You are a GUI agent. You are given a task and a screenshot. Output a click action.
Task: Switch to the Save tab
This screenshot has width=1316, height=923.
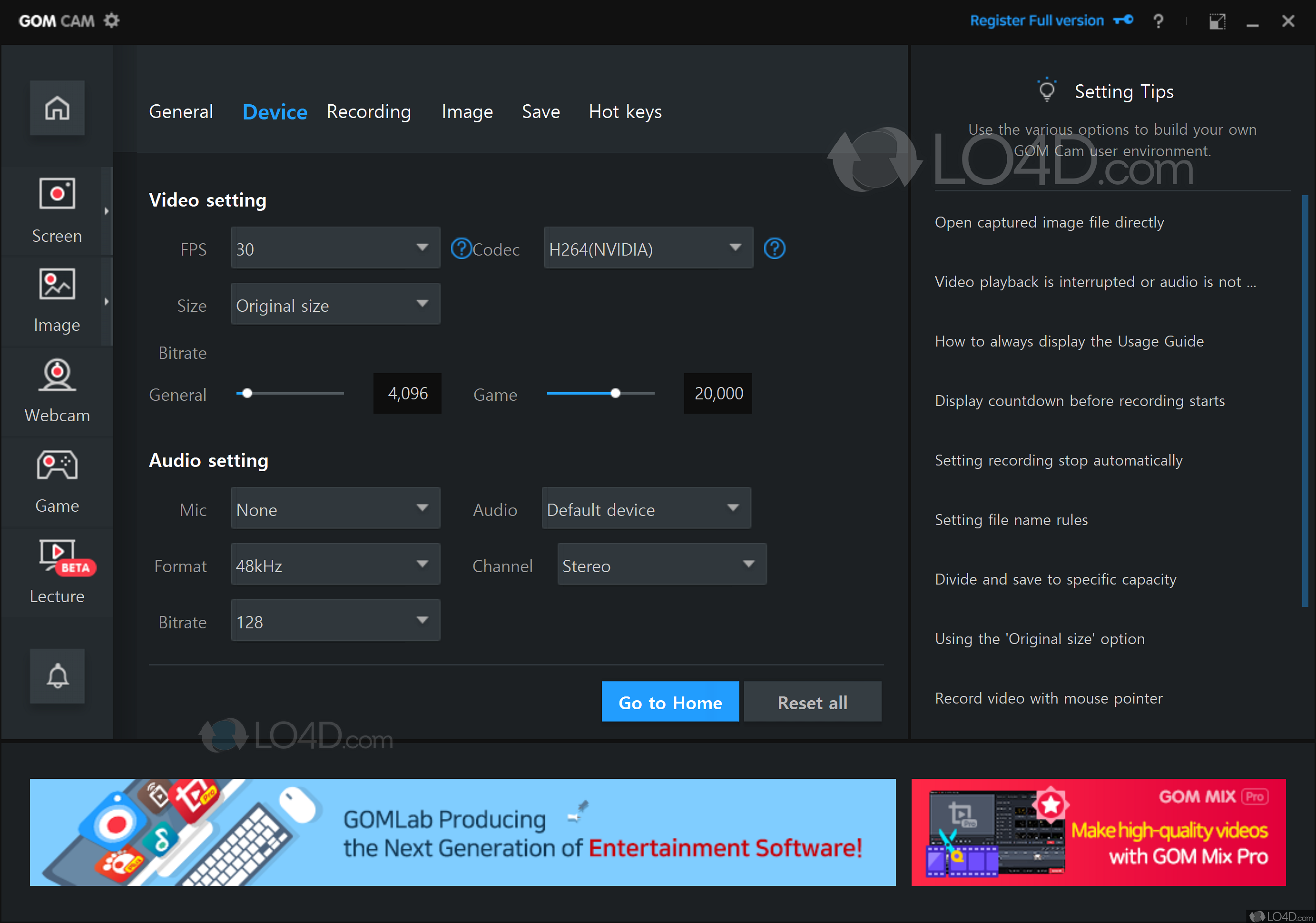pos(540,111)
